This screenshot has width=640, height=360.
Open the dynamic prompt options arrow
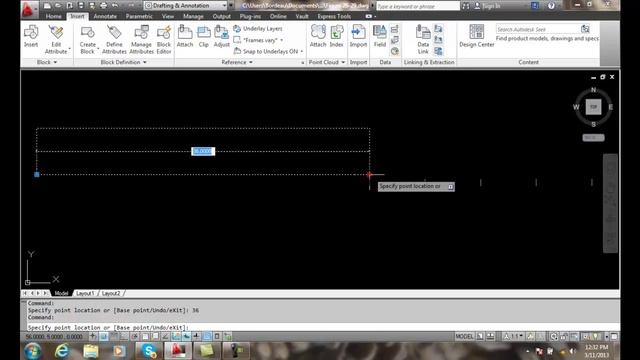click(x=450, y=187)
